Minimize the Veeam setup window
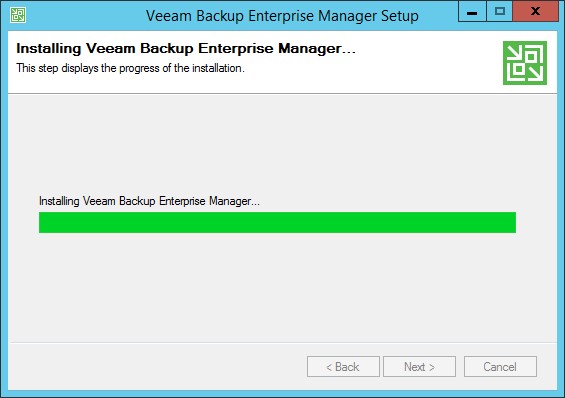 pyautogui.click(x=472, y=12)
